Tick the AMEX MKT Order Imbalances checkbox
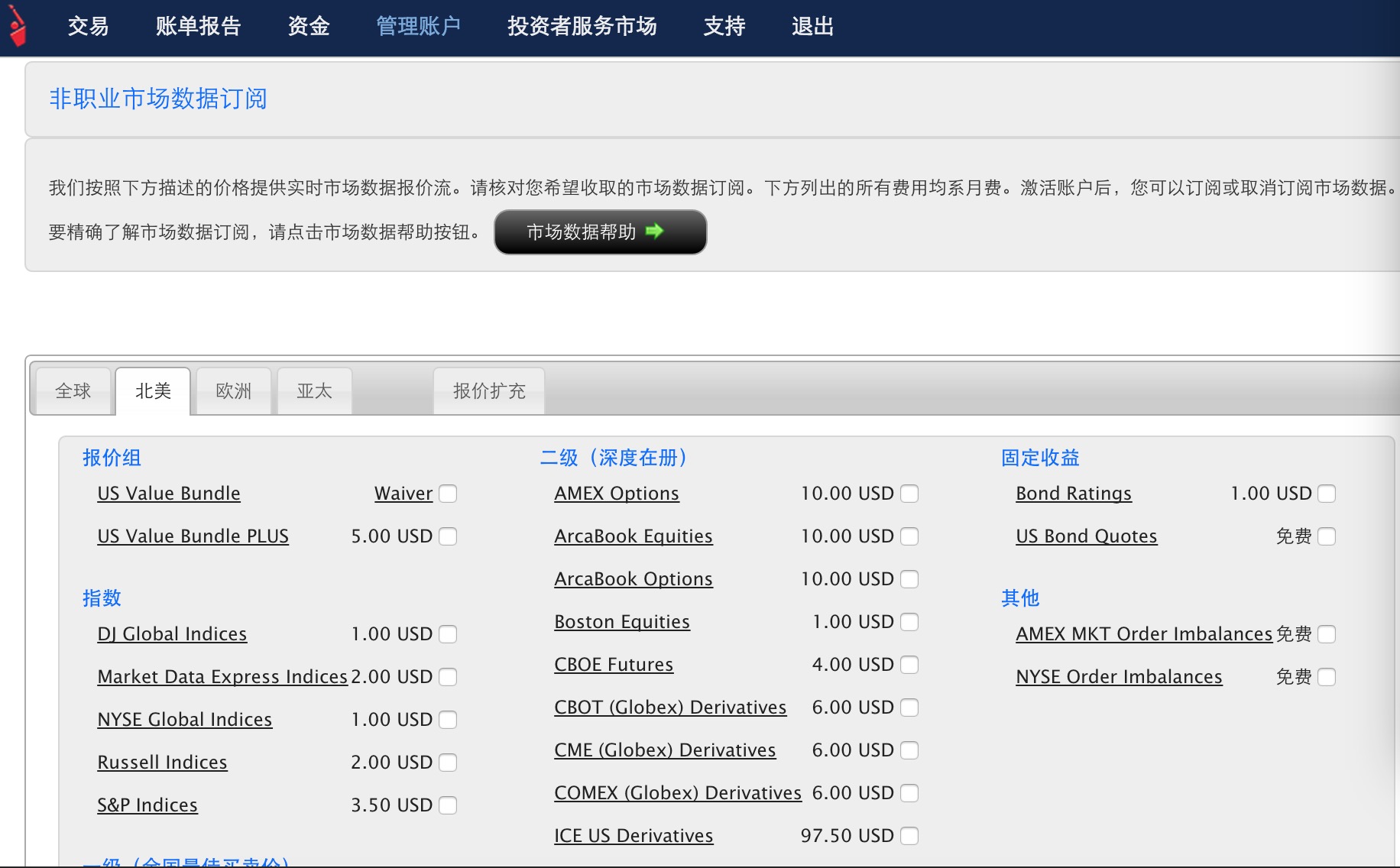 tap(1327, 634)
